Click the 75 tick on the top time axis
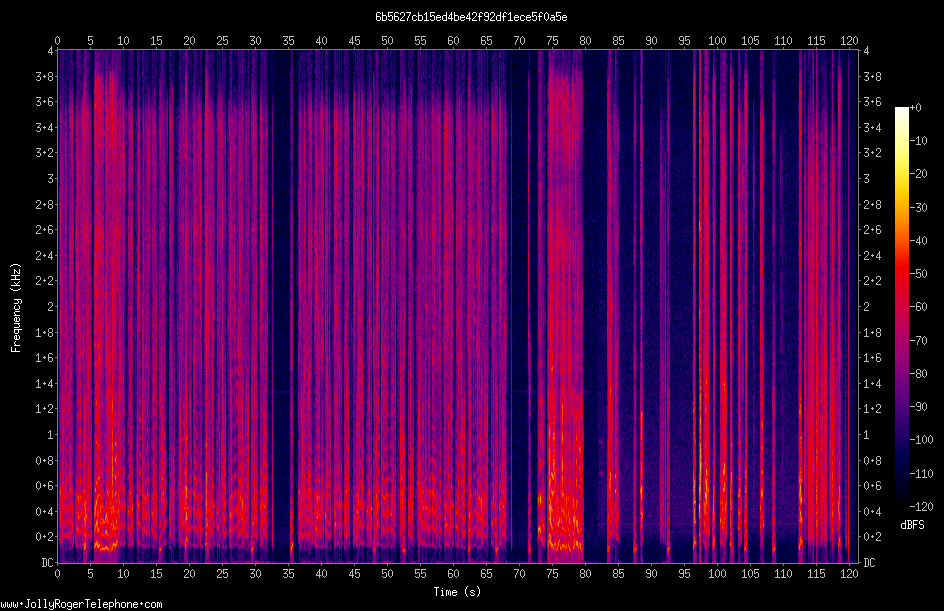Viewport: 944px width, 611px height. [x=552, y=41]
